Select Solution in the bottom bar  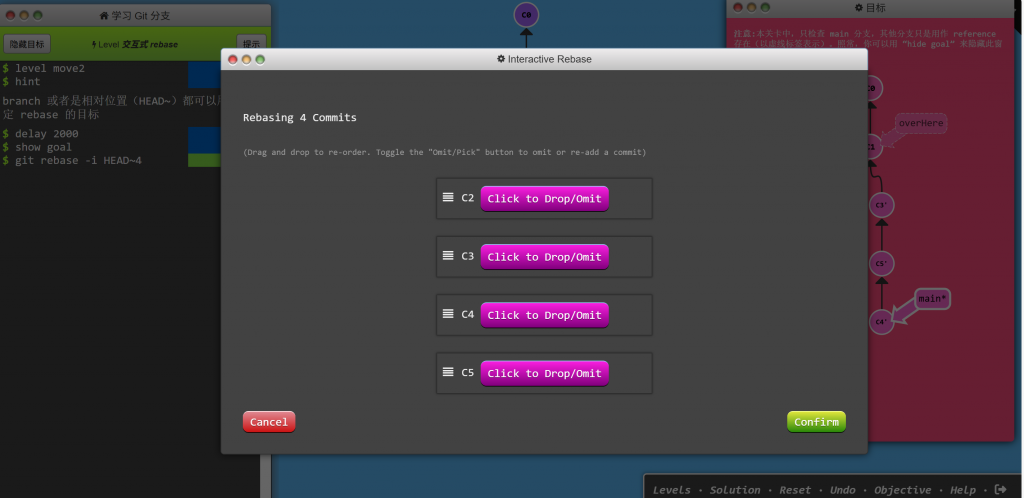click(x=735, y=490)
